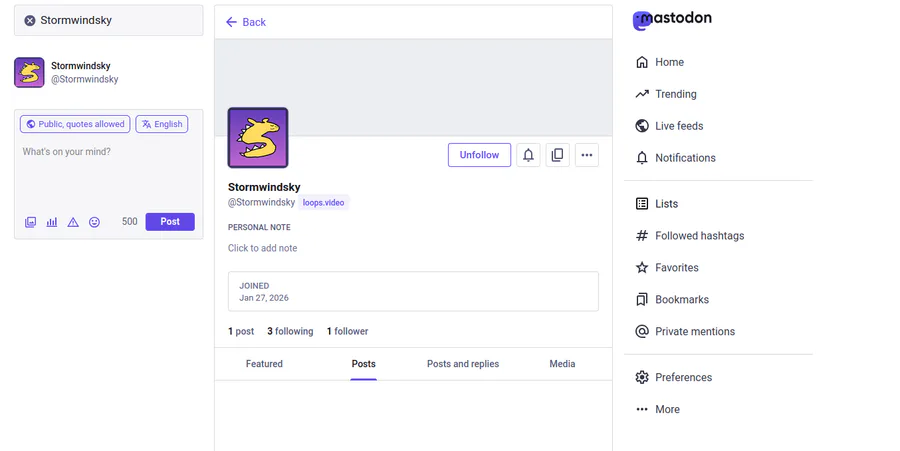
Task: Open the Media tab
Action: (x=562, y=364)
